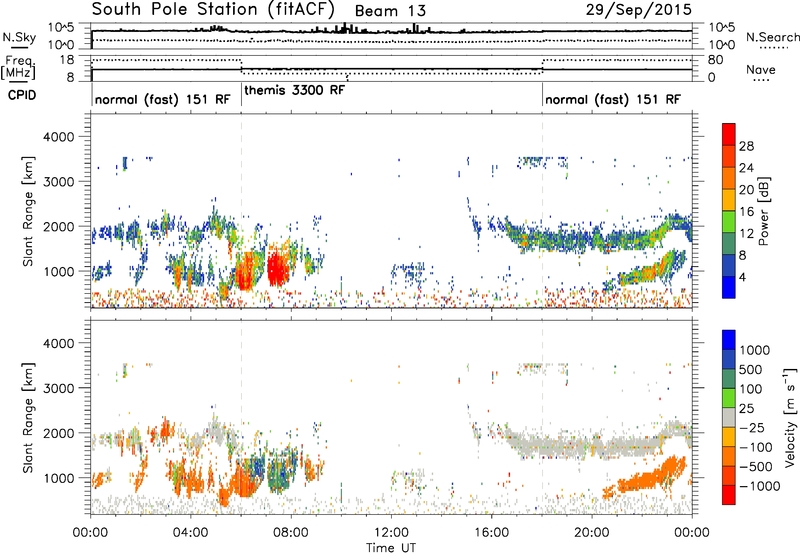Pick the blue top segment of Velocity colorbar
Image resolution: width=800 pixels, height=554 pixels.
click(729, 340)
